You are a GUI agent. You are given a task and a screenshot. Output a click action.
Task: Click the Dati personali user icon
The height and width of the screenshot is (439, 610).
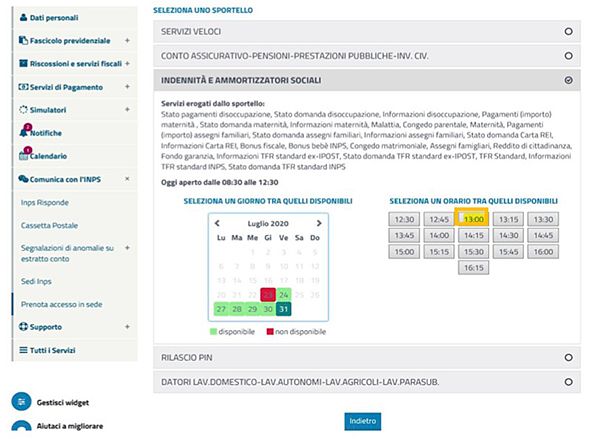click(23, 18)
